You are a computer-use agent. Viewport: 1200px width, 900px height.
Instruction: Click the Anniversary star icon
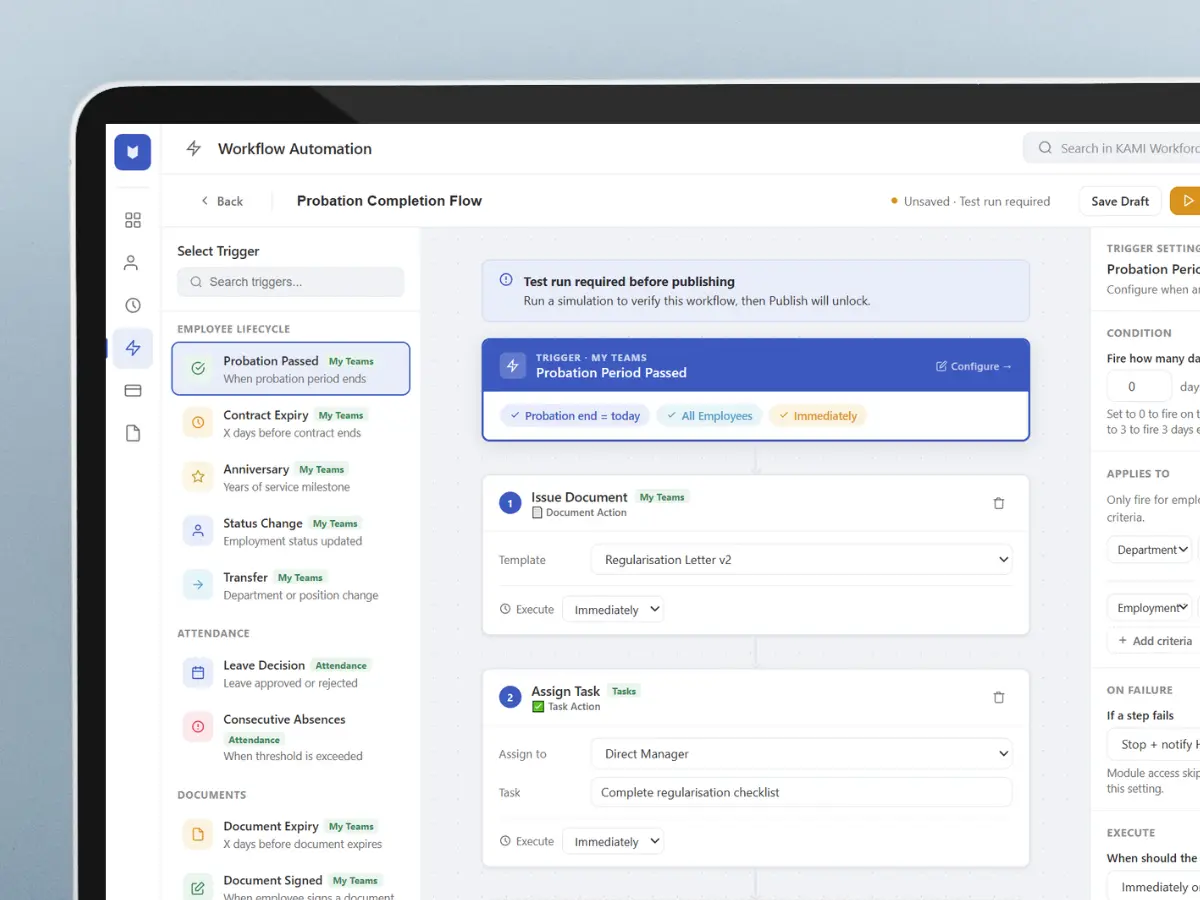tap(198, 477)
